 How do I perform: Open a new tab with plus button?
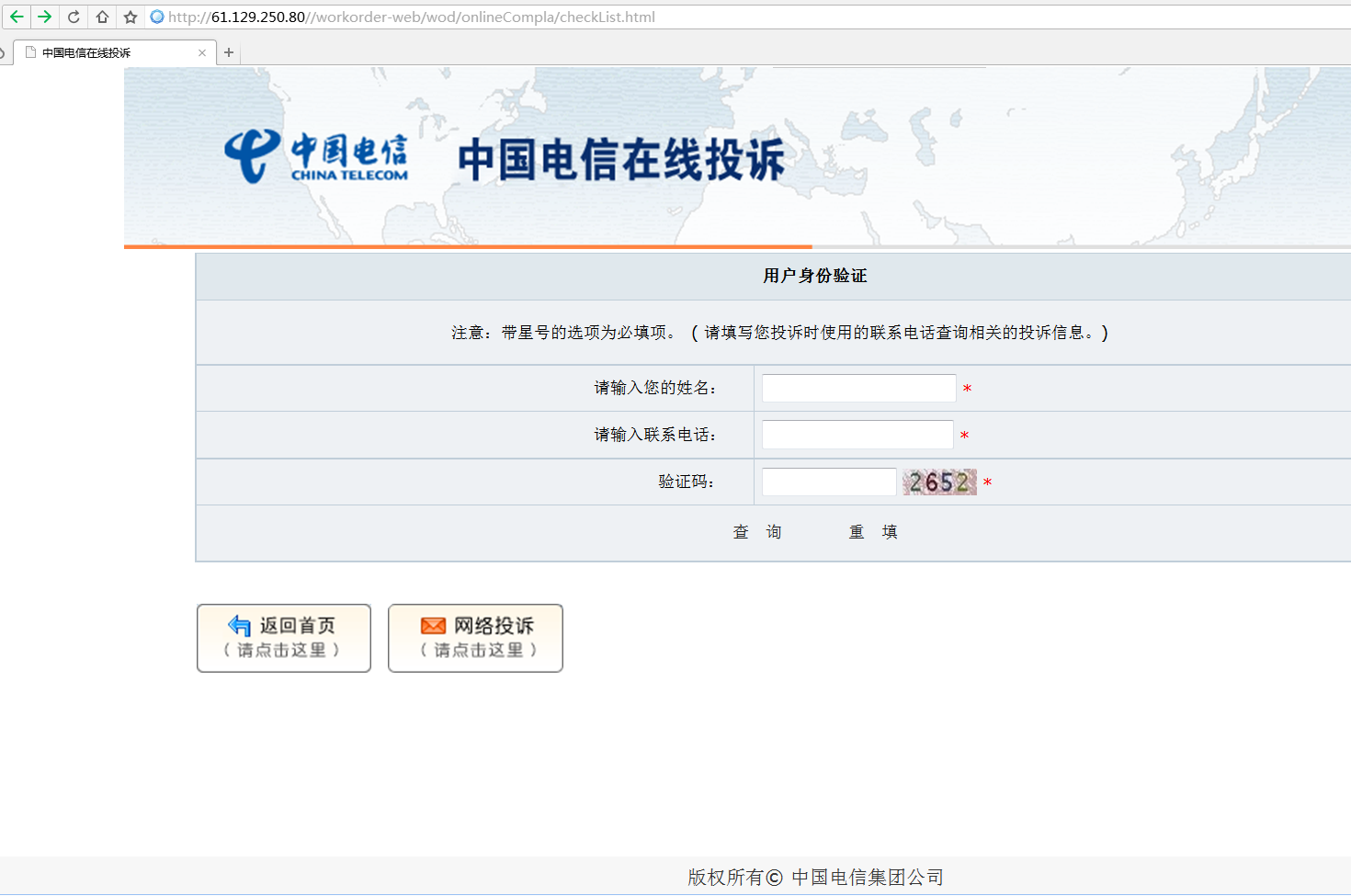pyautogui.click(x=229, y=52)
